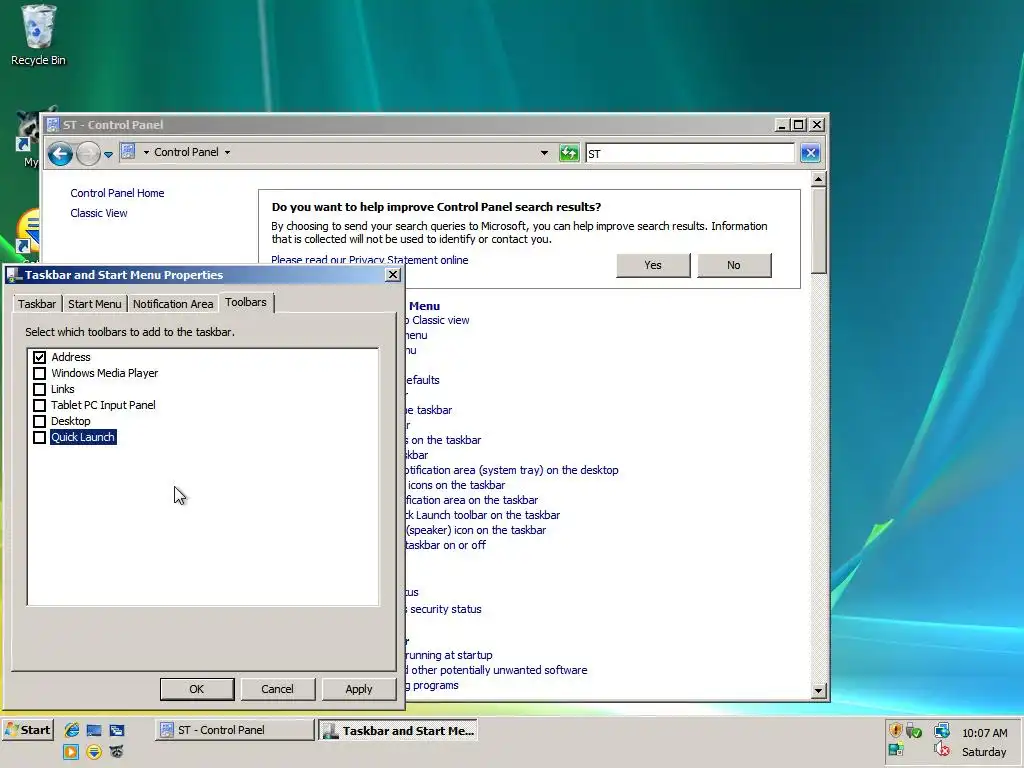Launch Internet Explorer from Quick Launch
Viewport: 1024px width, 768px height.
pyautogui.click(x=72, y=730)
